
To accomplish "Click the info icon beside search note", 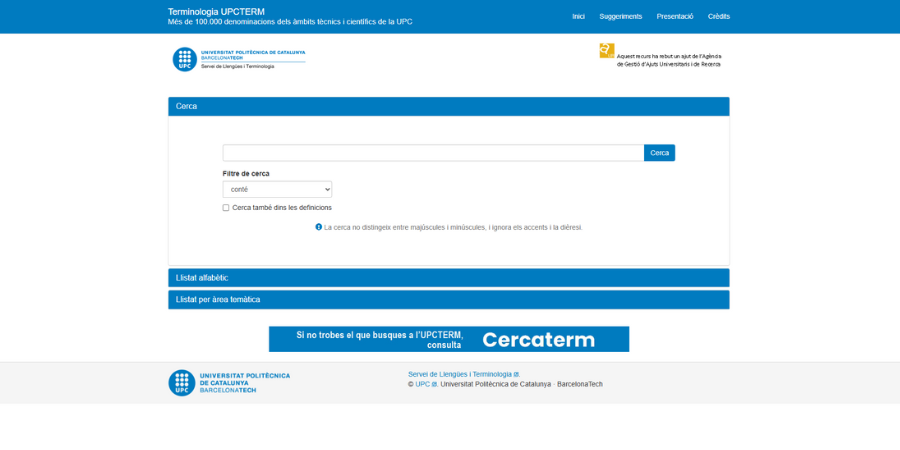I will (x=319, y=227).
